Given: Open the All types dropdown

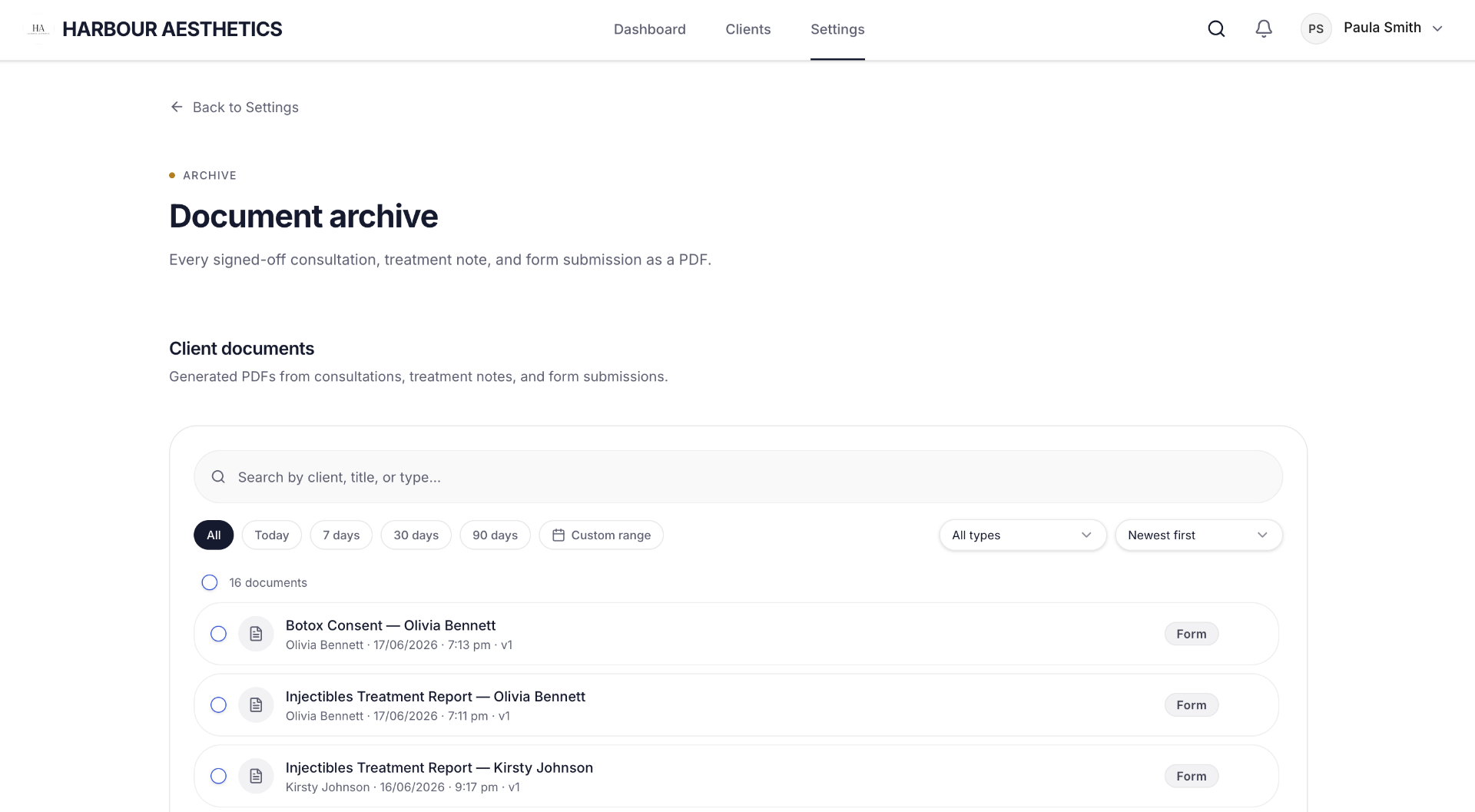Looking at the screenshot, I should 1023,535.
